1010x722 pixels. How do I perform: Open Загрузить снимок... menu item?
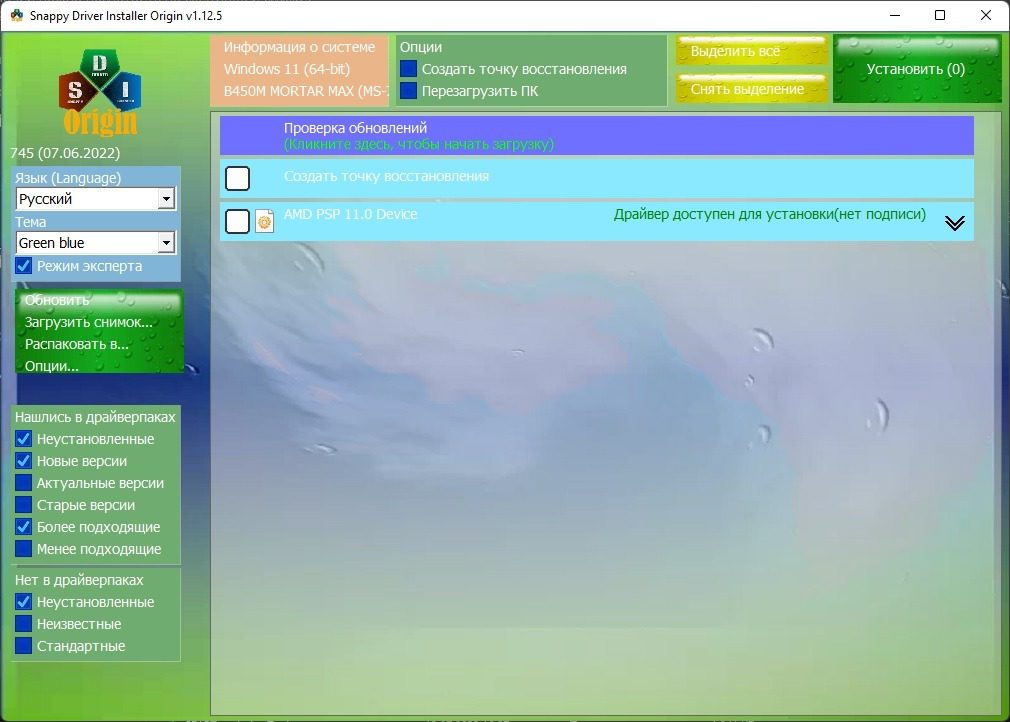88,322
